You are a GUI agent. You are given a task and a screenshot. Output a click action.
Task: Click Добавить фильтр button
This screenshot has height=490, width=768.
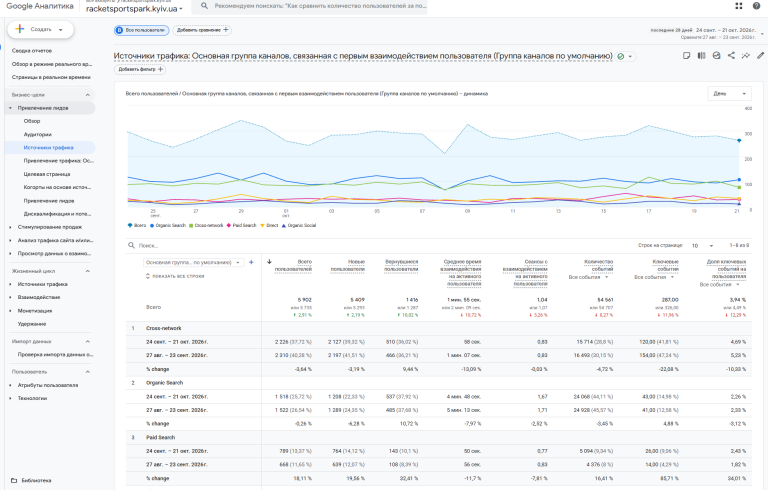(x=140, y=69)
